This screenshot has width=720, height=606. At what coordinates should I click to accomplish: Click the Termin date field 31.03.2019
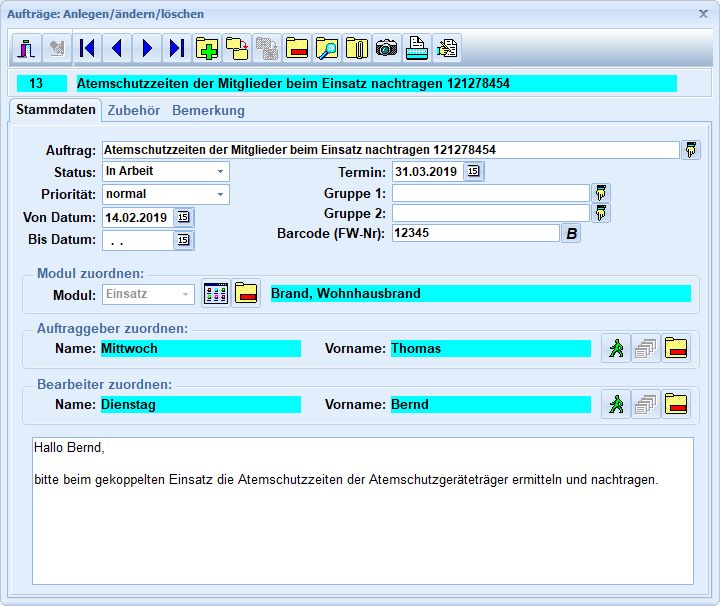coord(428,172)
